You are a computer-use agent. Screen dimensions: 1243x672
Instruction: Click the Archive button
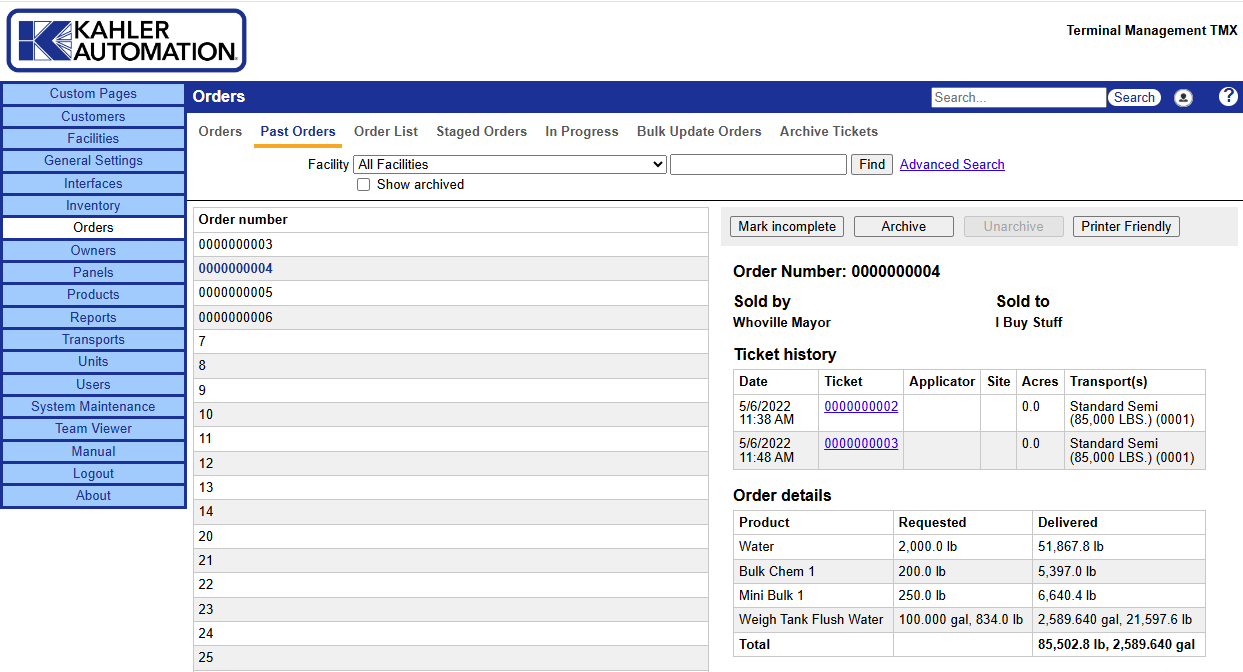click(903, 227)
